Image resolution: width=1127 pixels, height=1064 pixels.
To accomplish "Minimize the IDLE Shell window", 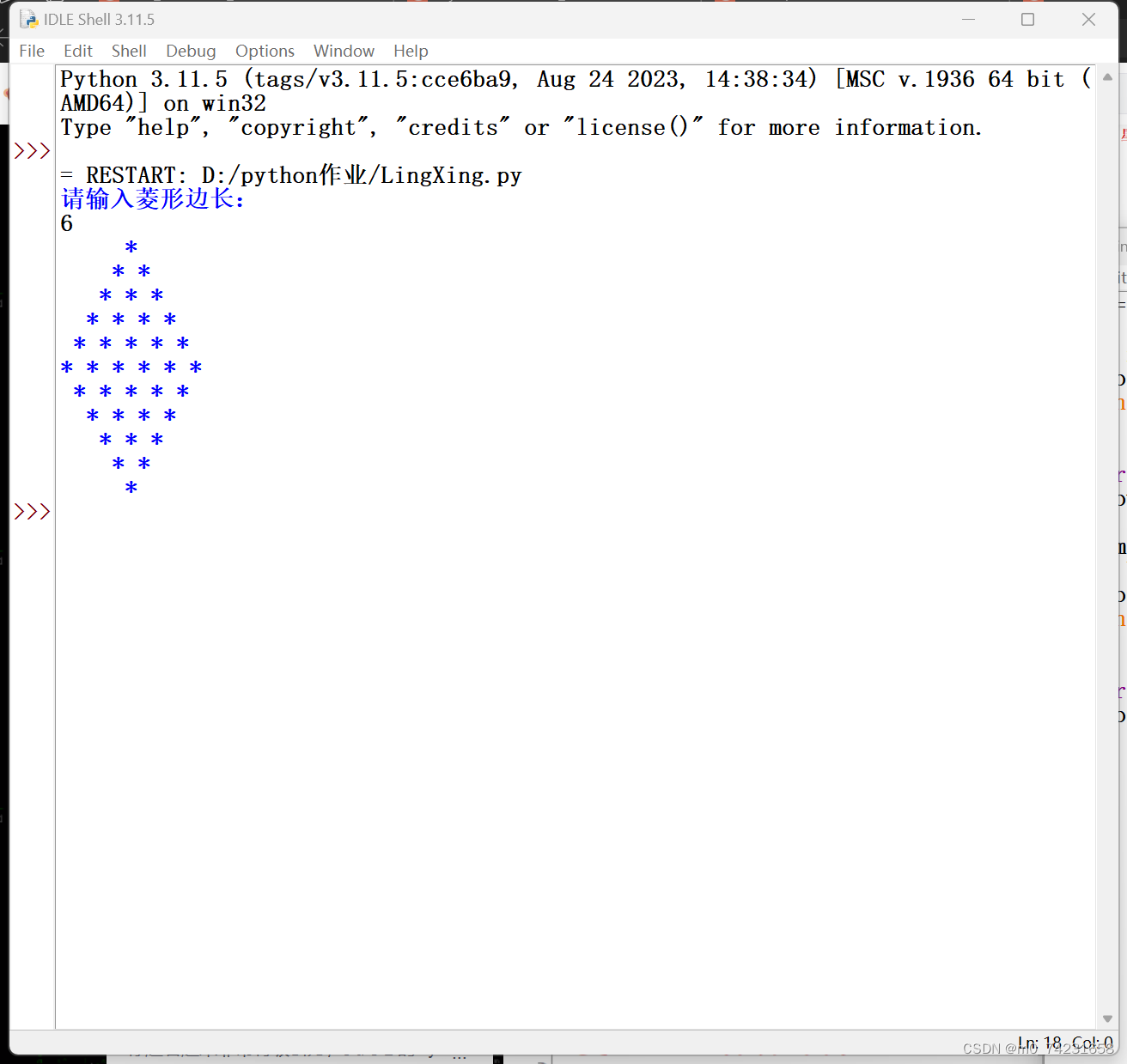I will pyautogui.click(x=968, y=19).
